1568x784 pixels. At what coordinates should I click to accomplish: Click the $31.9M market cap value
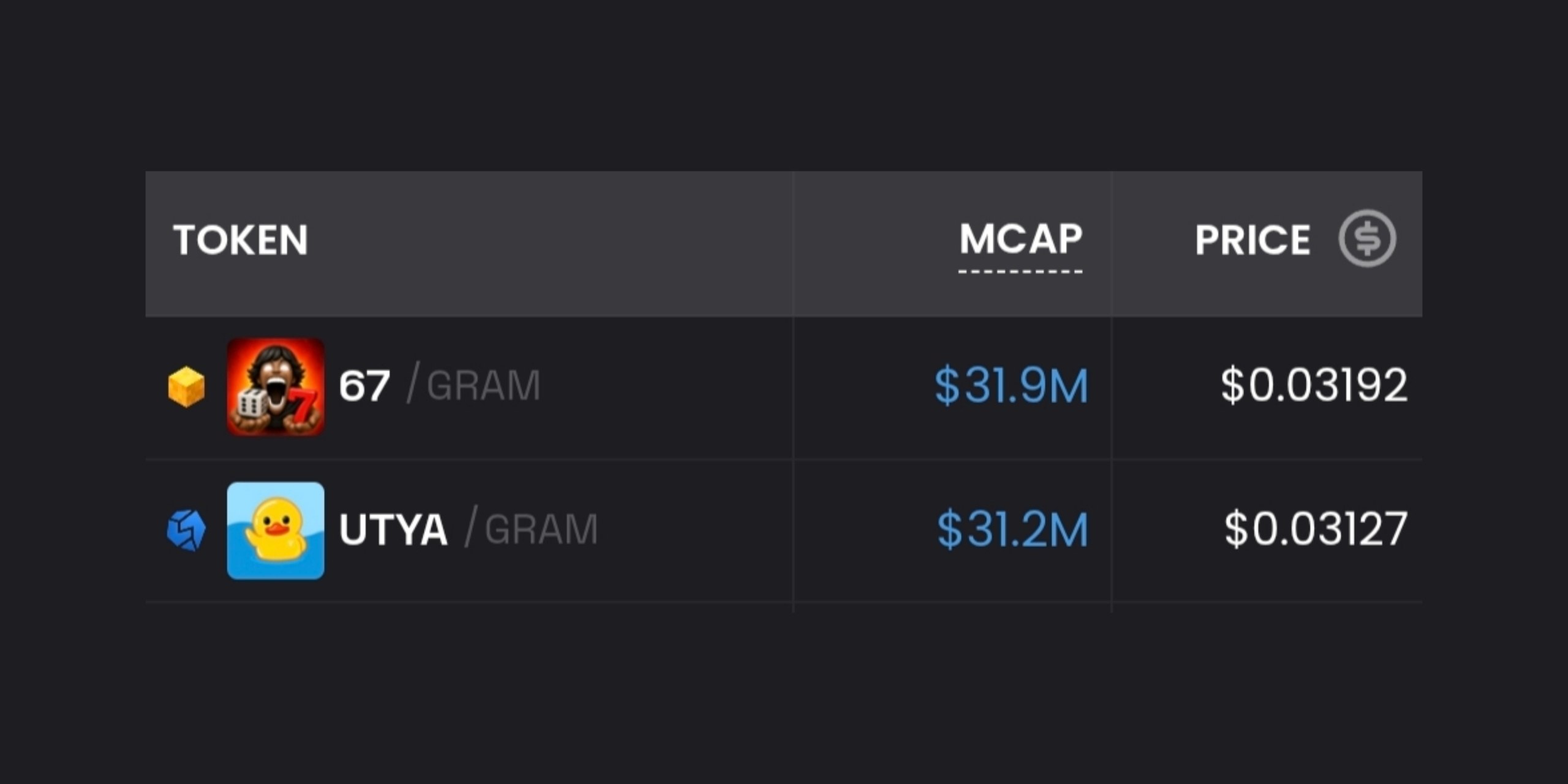pyautogui.click(x=1011, y=386)
